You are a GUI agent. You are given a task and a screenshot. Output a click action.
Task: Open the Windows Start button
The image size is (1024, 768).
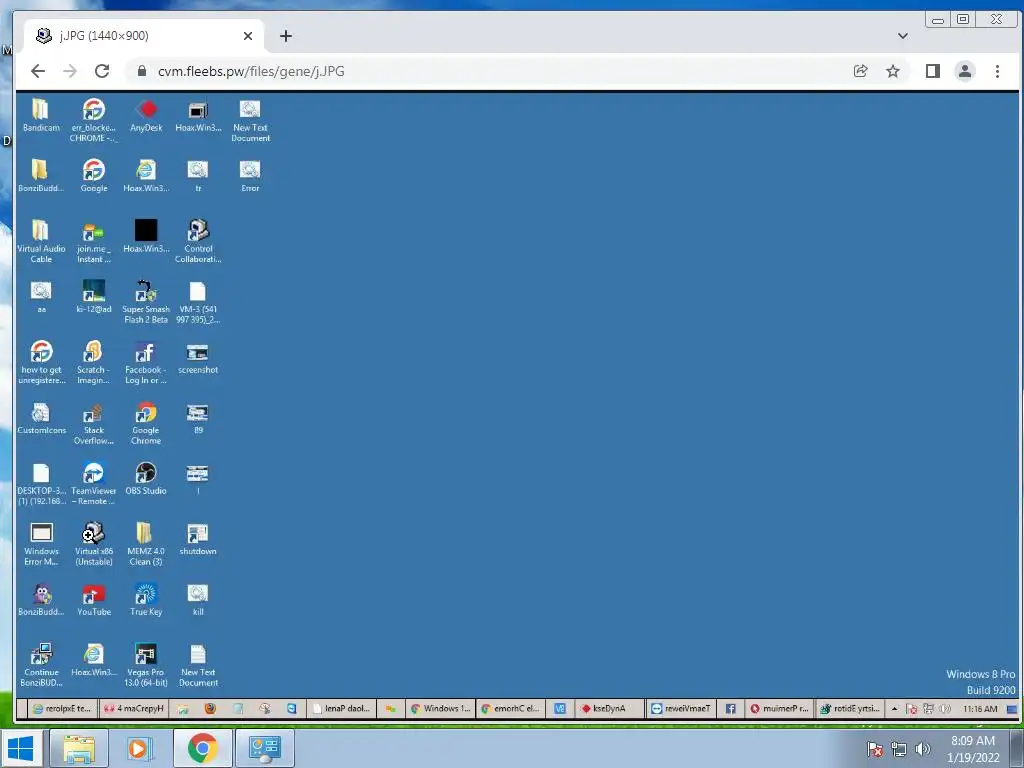[20, 748]
